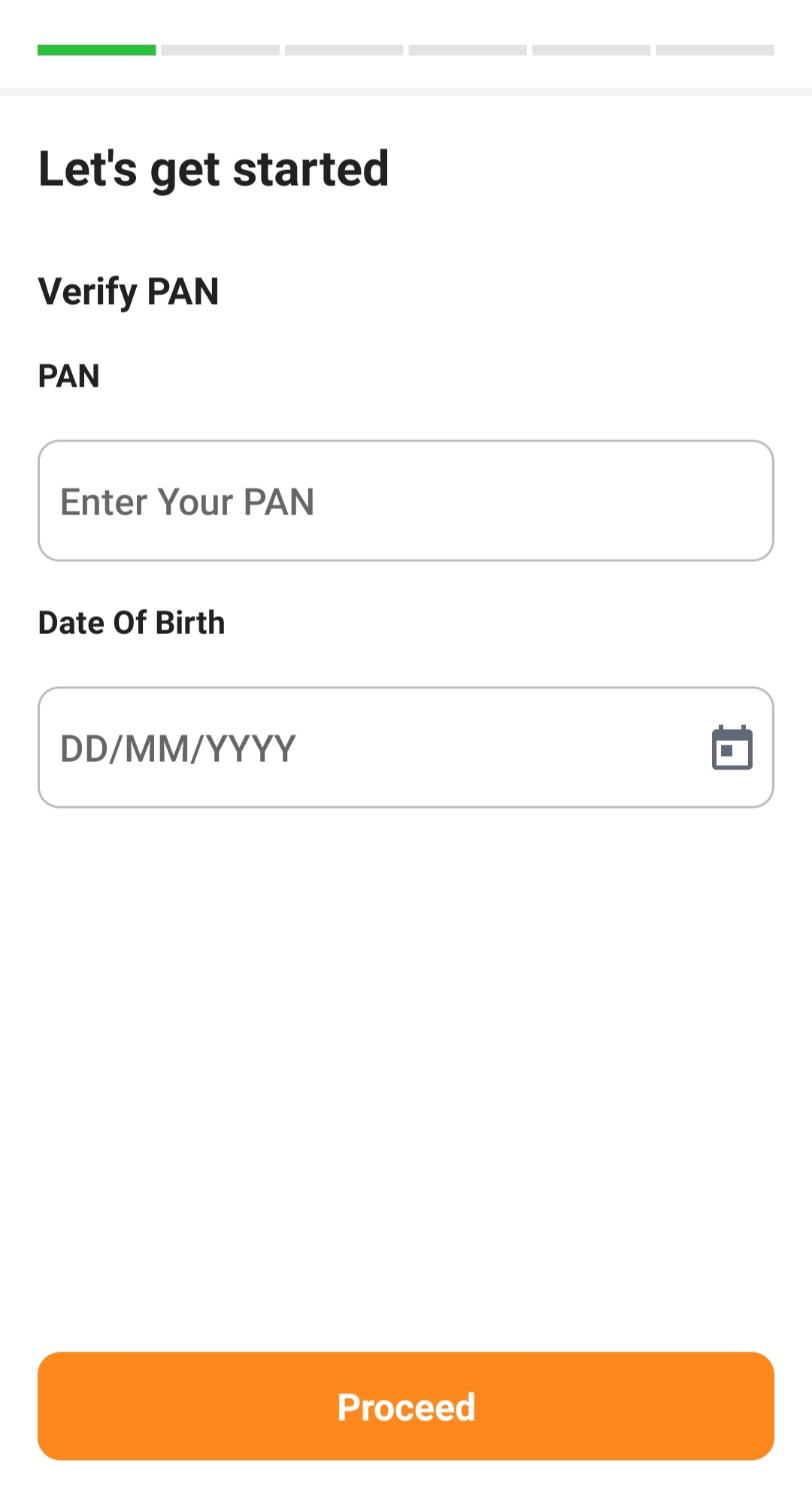Click the fifth progress bar segment
The height and width of the screenshot is (1508, 812).
[592, 50]
